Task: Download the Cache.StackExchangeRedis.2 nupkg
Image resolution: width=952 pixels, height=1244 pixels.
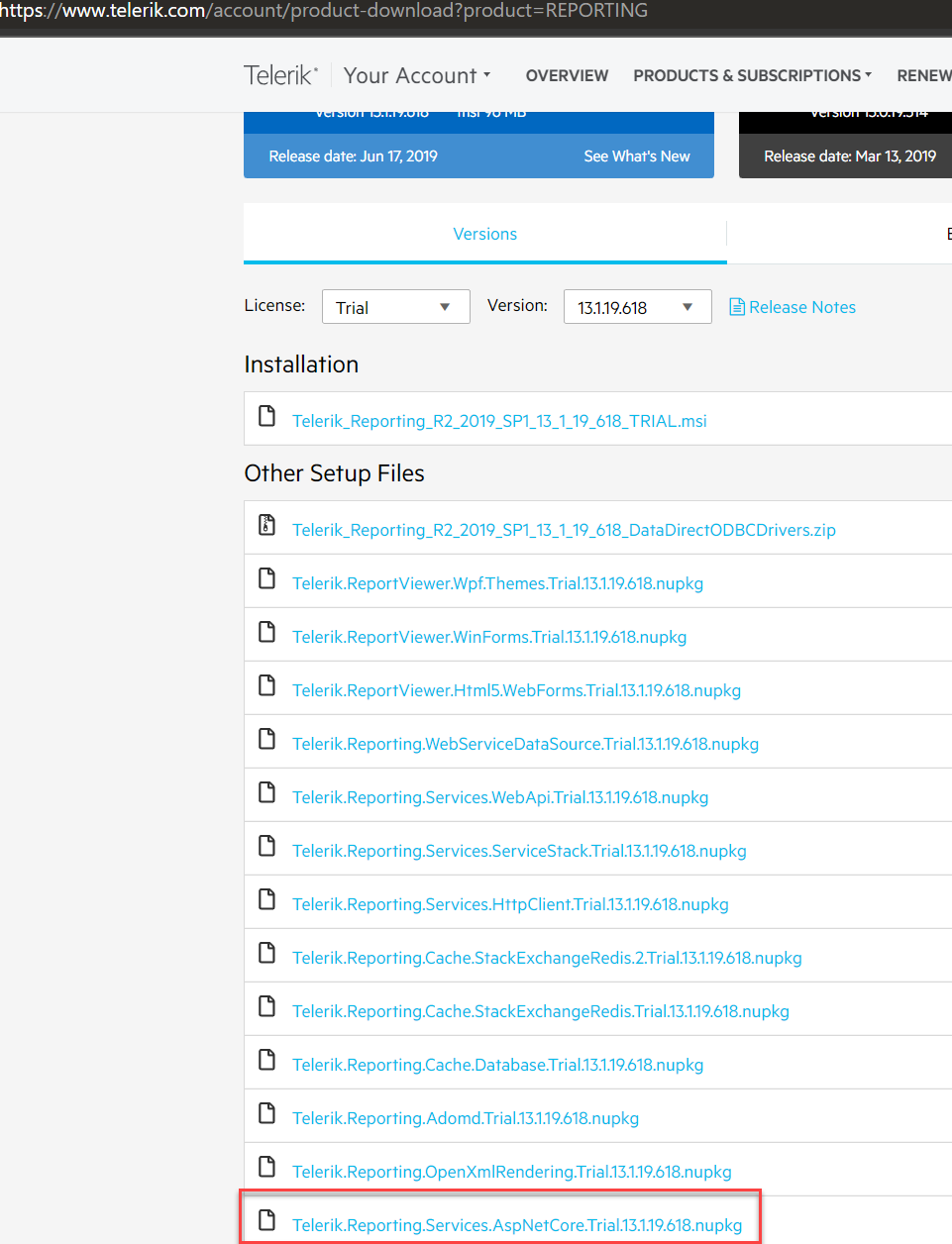Action: click(547, 958)
